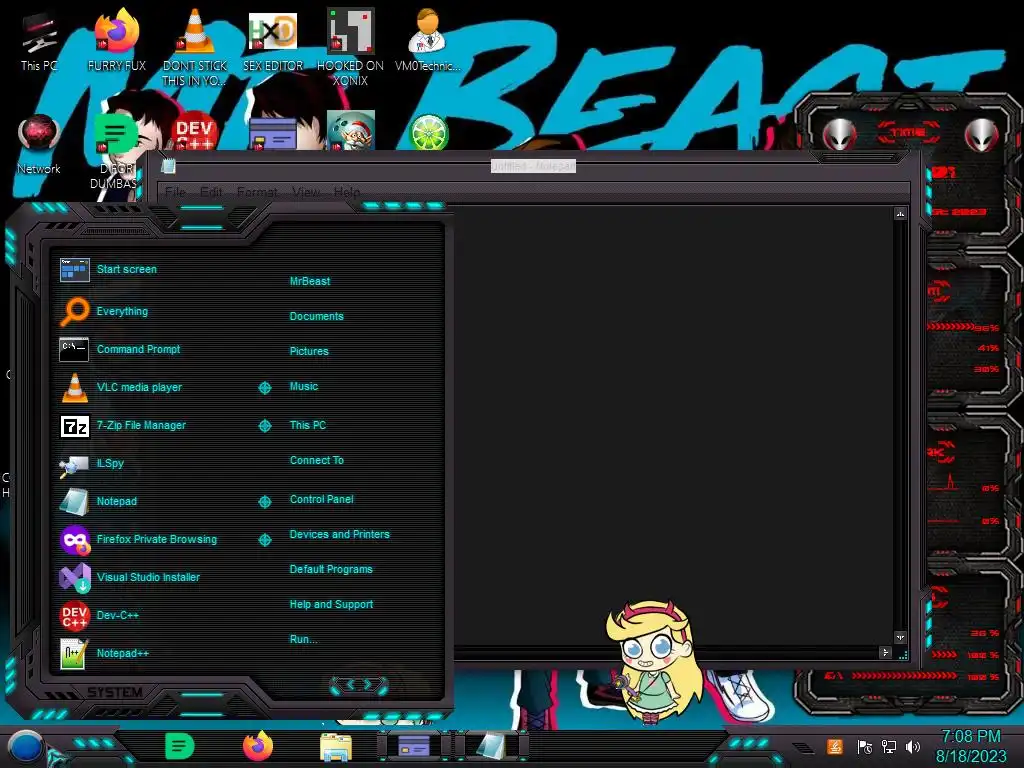Open File Explorer from the taskbar
This screenshot has width=1024, height=768.
(x=336, y=747)
